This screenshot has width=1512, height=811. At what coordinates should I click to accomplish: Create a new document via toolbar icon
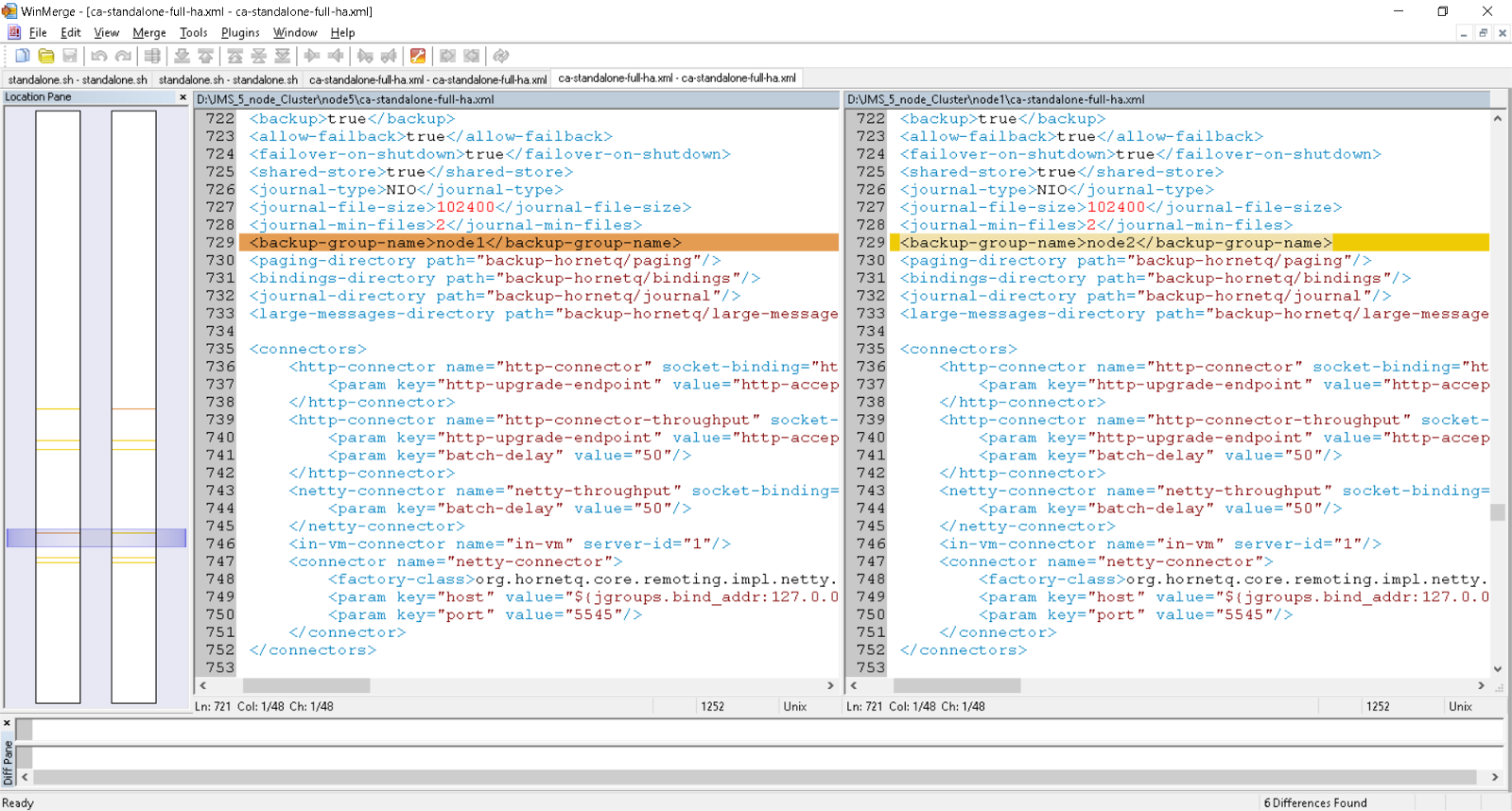[23, 56]
